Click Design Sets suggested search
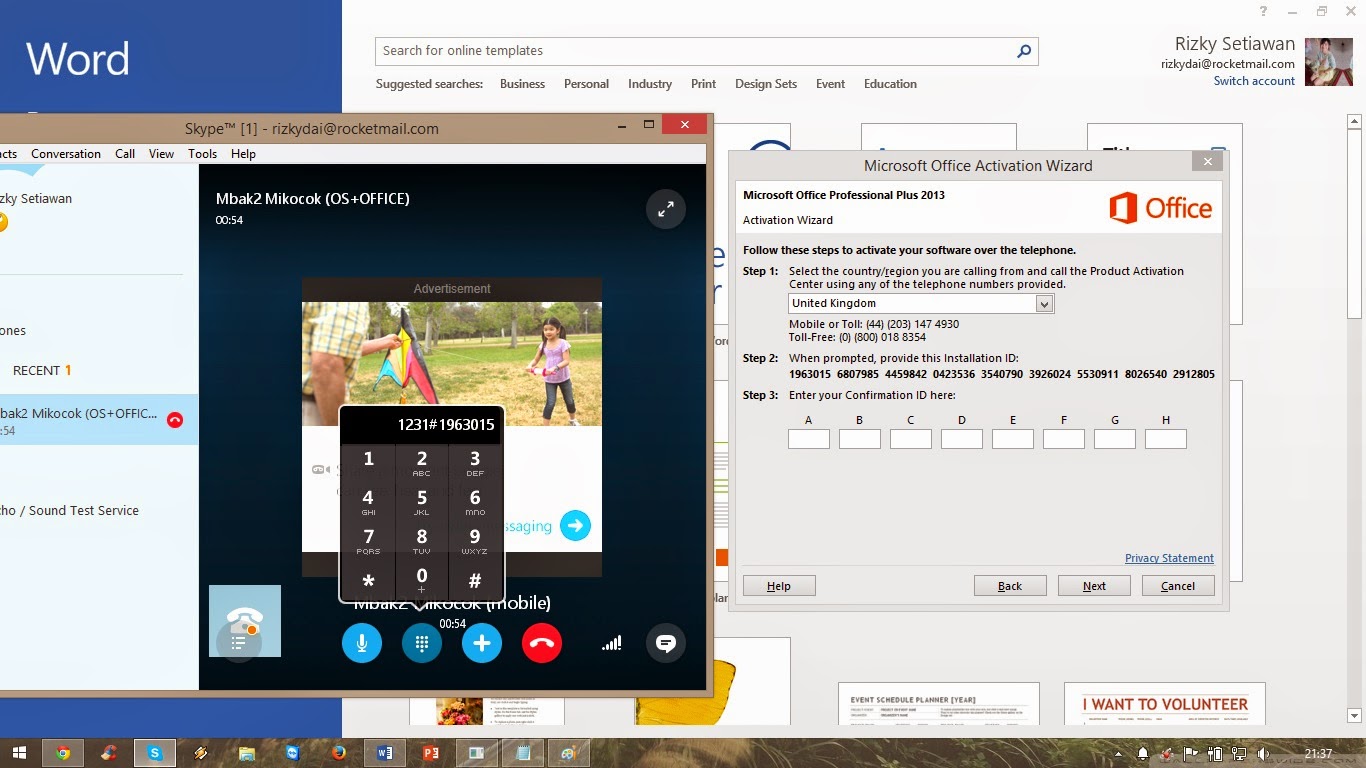Screen dimensions: 1366x768 tap(766, 84)
